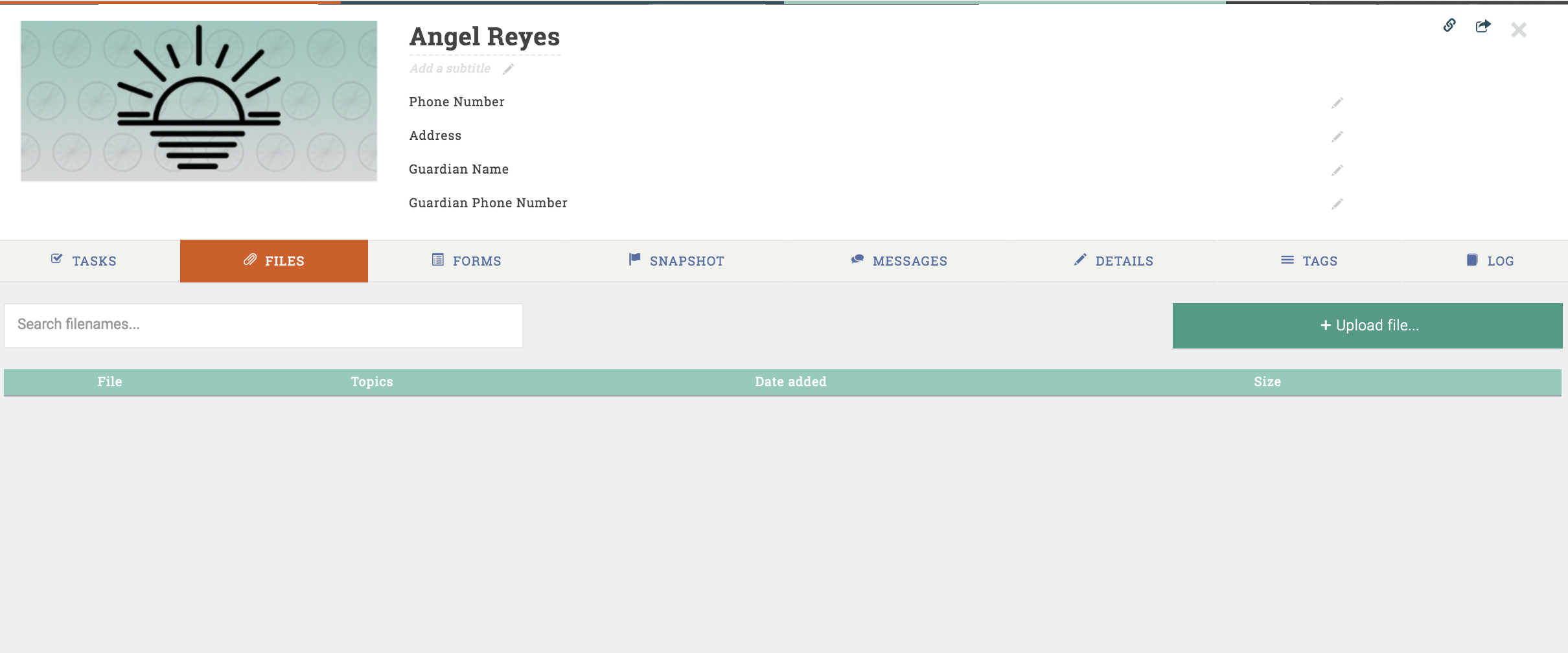Edit Guardian Name with pencil icon
Screen dimensions: 1568x653
(x=1337, y=170)
